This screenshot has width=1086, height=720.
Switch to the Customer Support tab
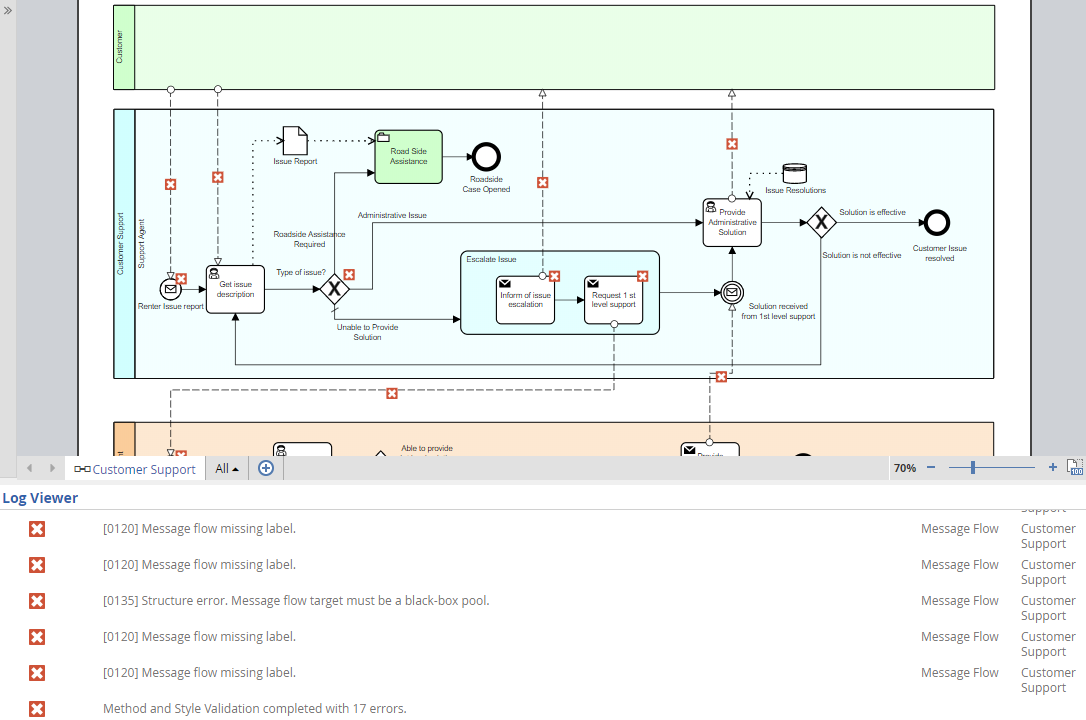click(x=135, y=469)
